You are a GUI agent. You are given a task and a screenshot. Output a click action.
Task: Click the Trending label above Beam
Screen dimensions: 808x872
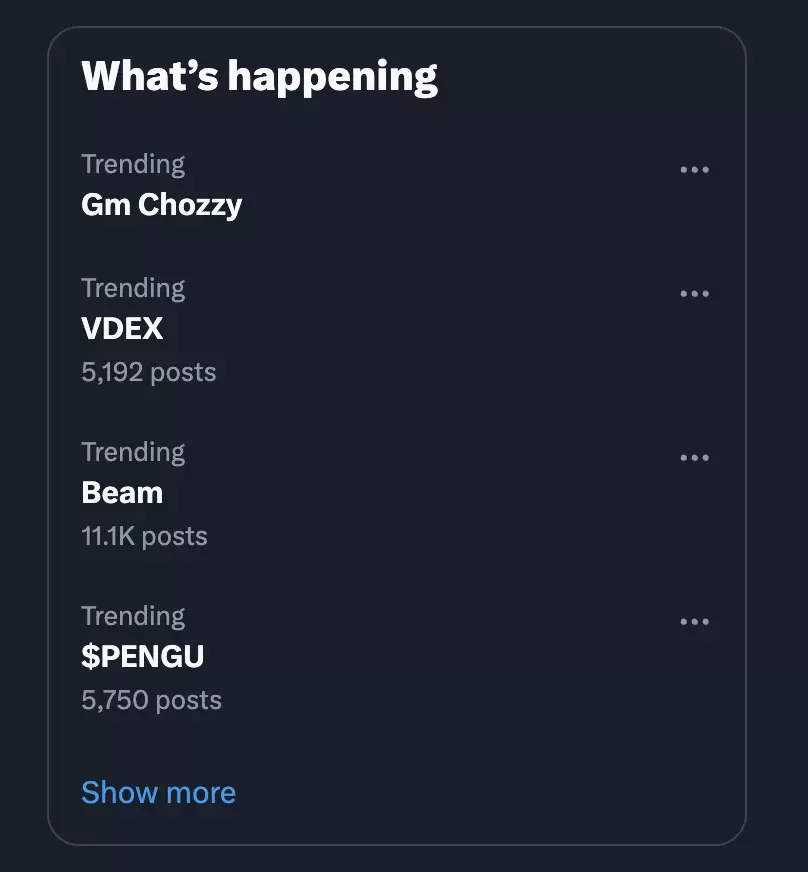click(133, 452)
